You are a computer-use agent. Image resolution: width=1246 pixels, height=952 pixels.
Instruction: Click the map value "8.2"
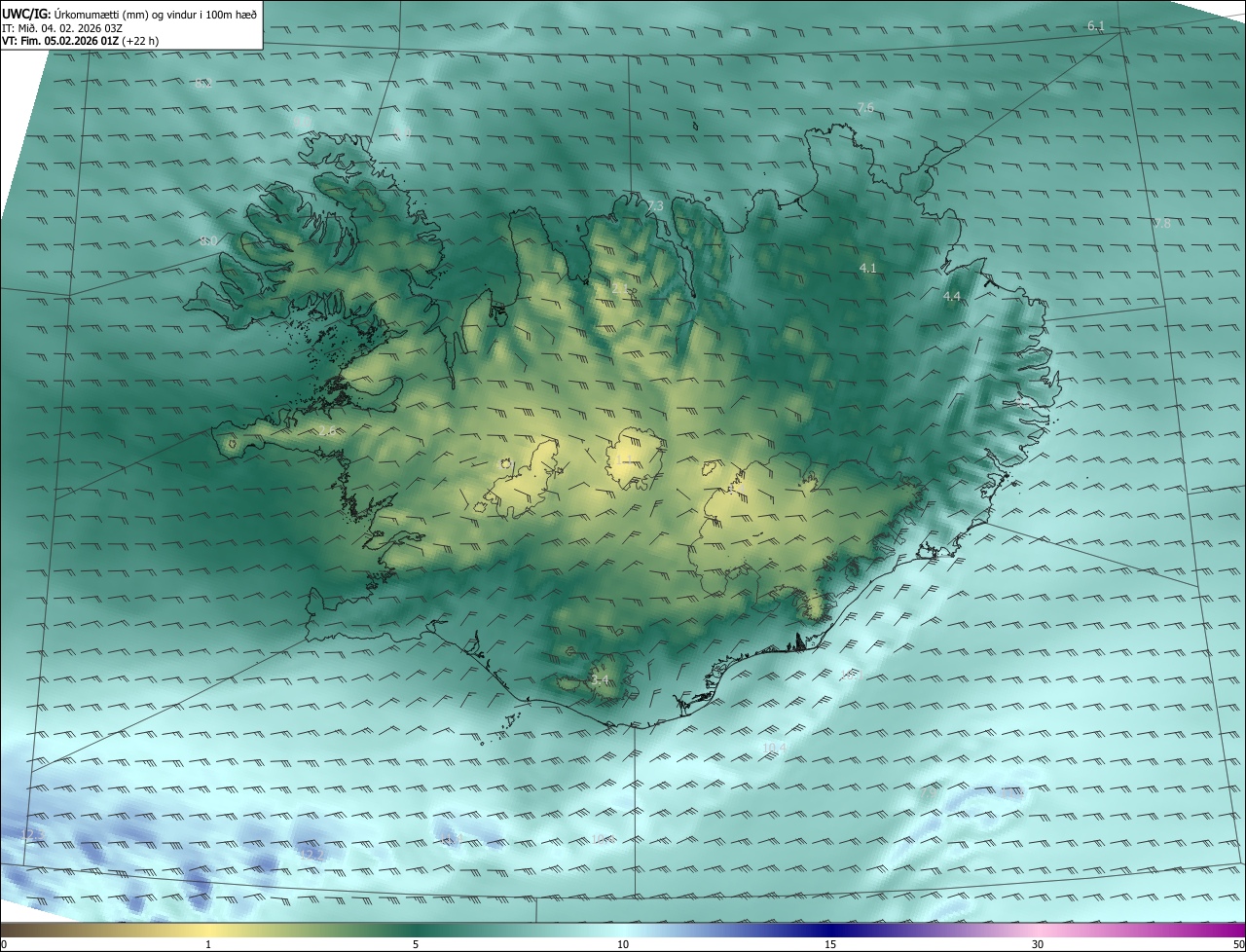click(202, 84)
